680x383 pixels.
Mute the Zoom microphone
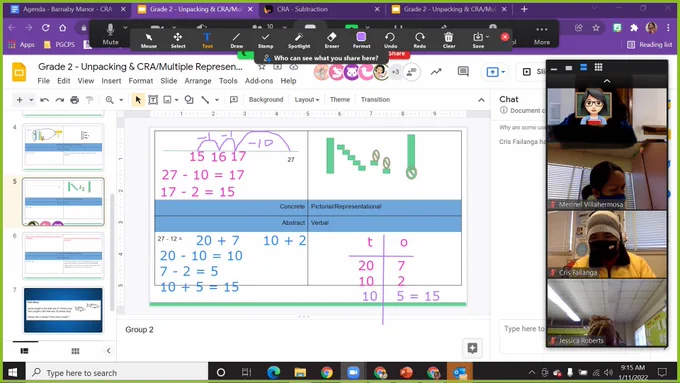coord(110,34)
